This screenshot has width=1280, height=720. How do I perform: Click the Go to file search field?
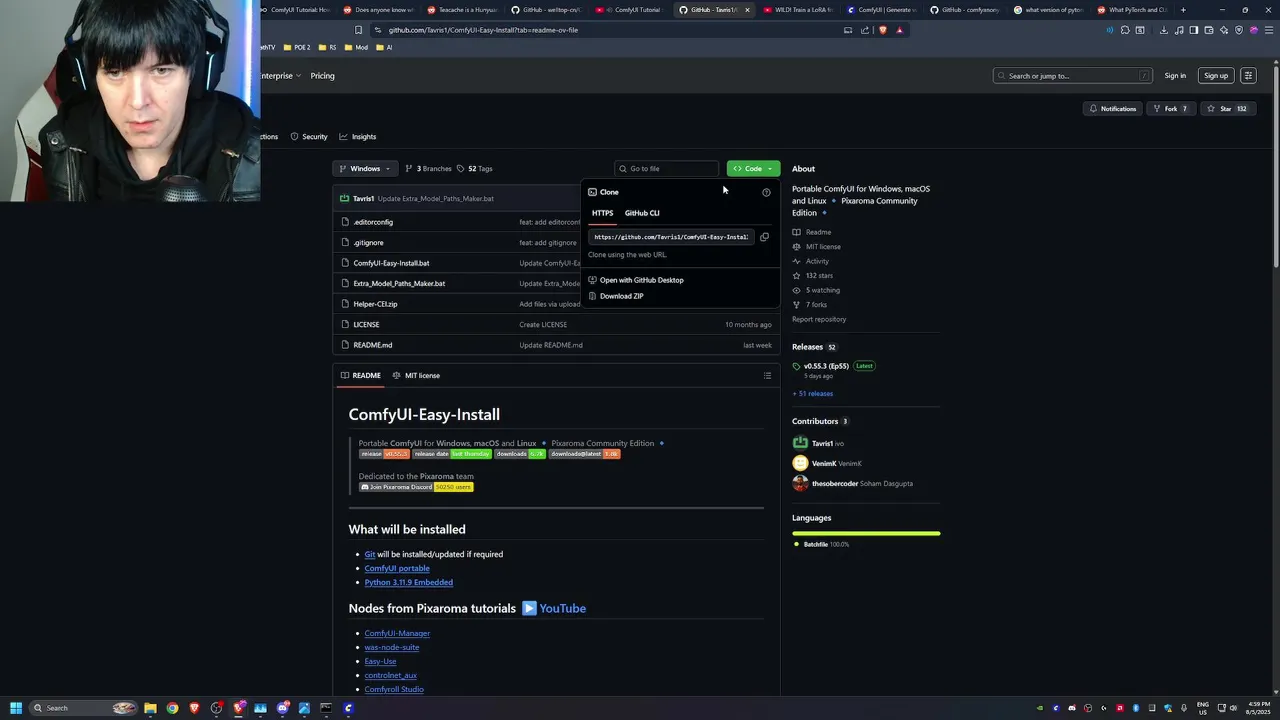pyautogui.click(x=667, y=168)
